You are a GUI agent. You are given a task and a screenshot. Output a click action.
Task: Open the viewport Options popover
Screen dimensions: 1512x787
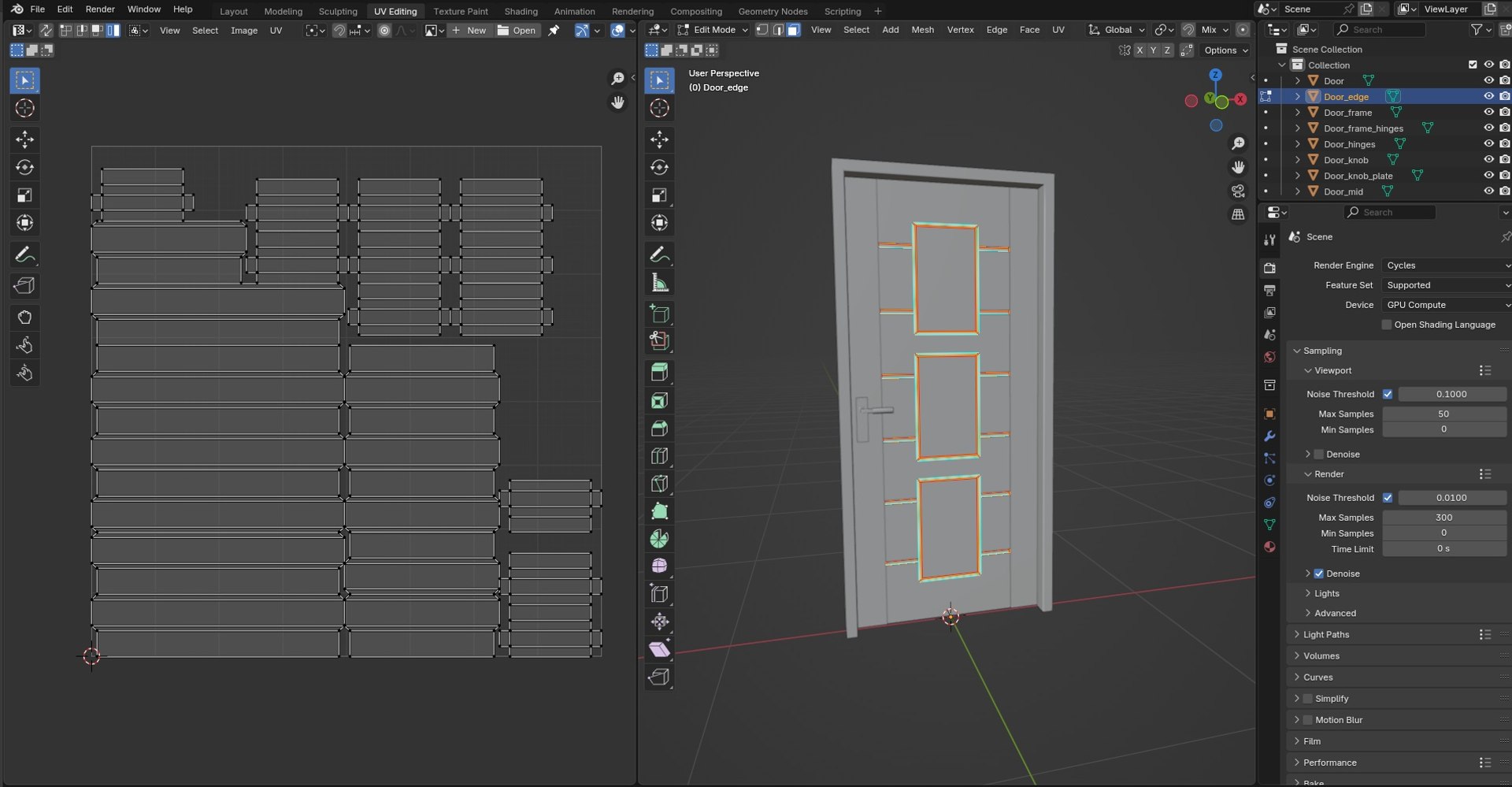point(1226,50)
